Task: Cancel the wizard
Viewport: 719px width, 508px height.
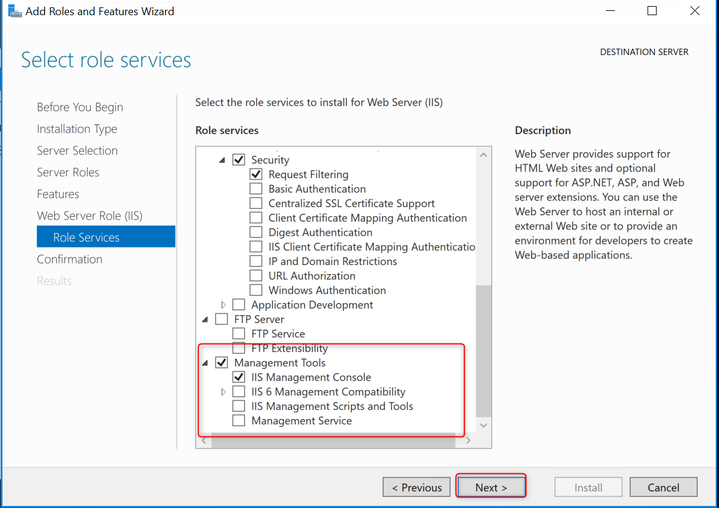Action: [664, 487]
